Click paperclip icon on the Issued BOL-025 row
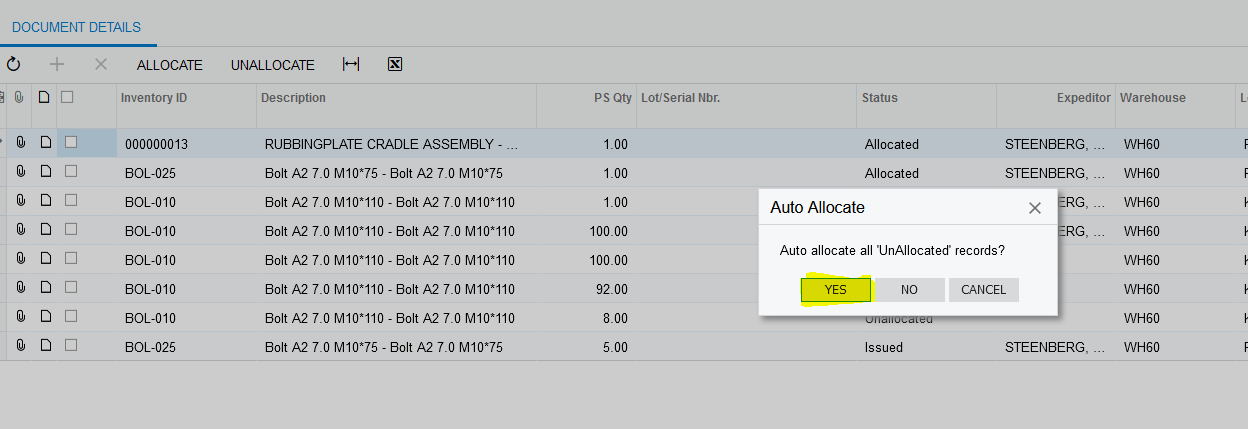Viewport: 1248px width, 429px height. pos(20,347)
